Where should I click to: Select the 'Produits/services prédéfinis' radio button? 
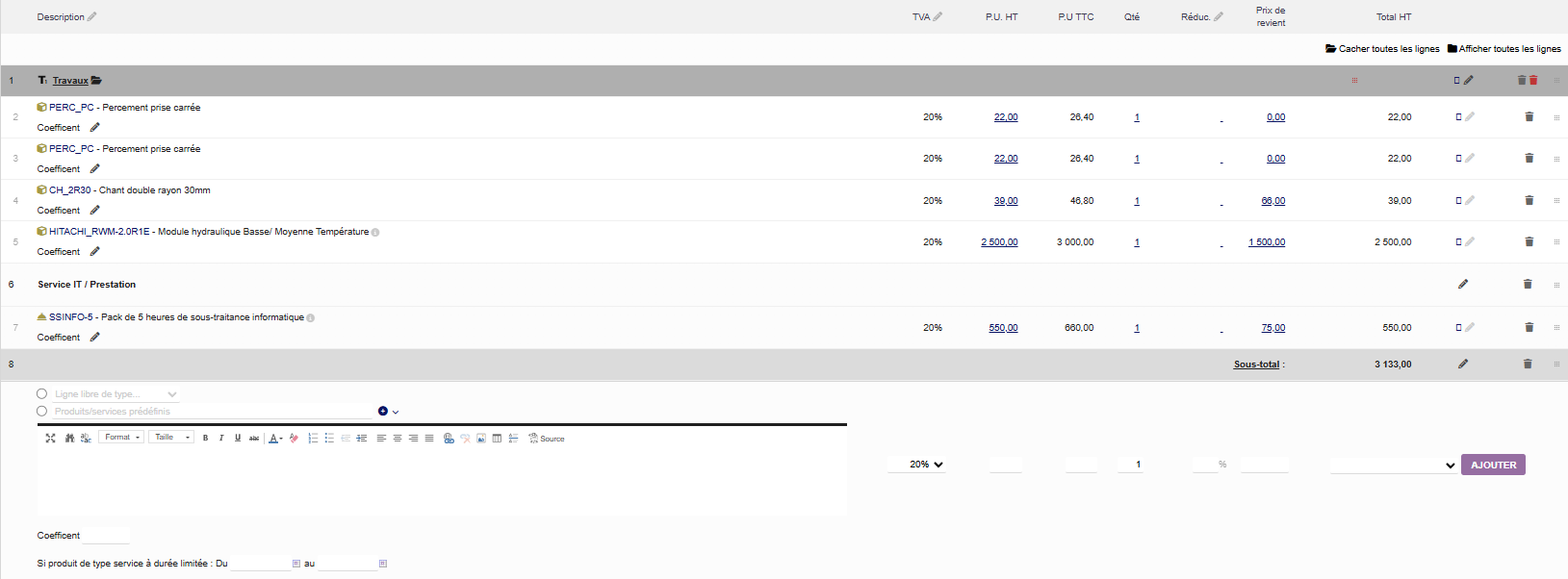(x=41, y=412)
